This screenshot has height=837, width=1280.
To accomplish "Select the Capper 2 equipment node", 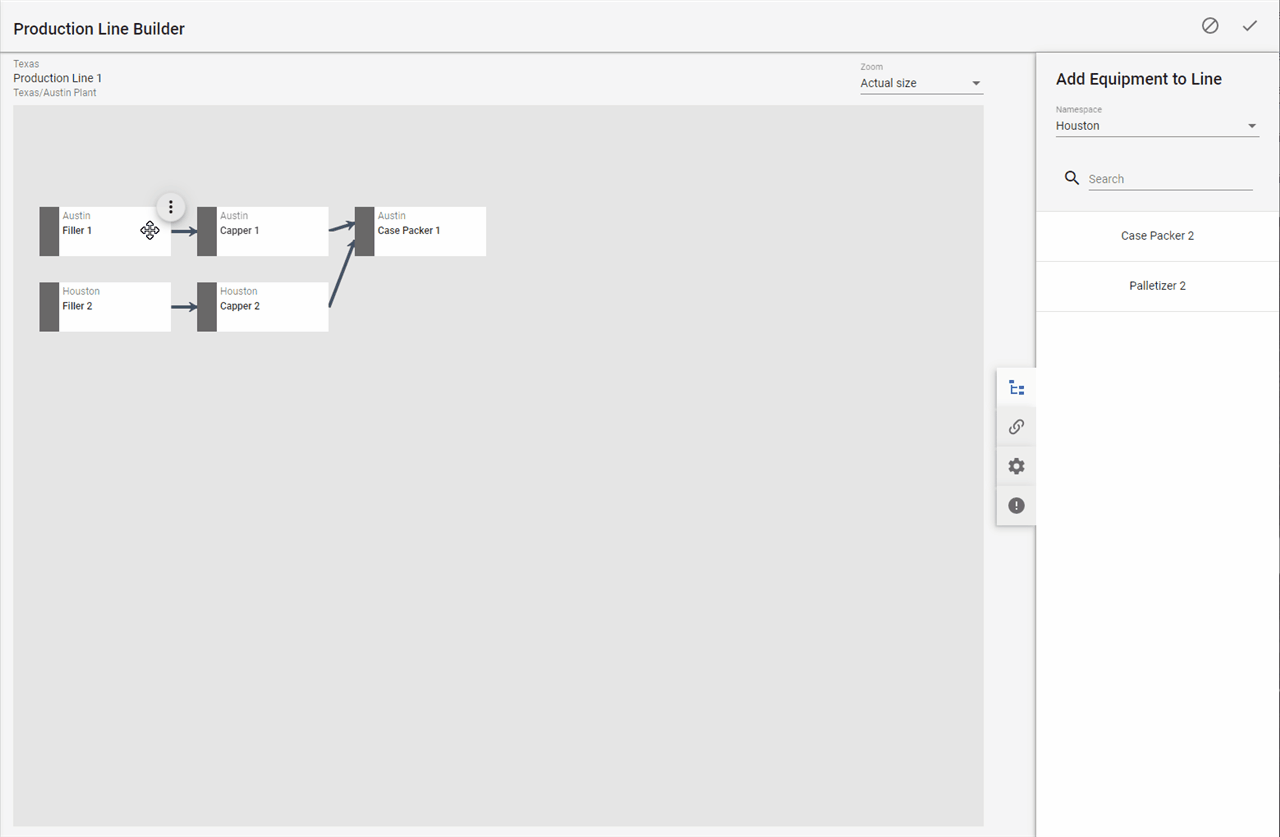I will [271, 307].
